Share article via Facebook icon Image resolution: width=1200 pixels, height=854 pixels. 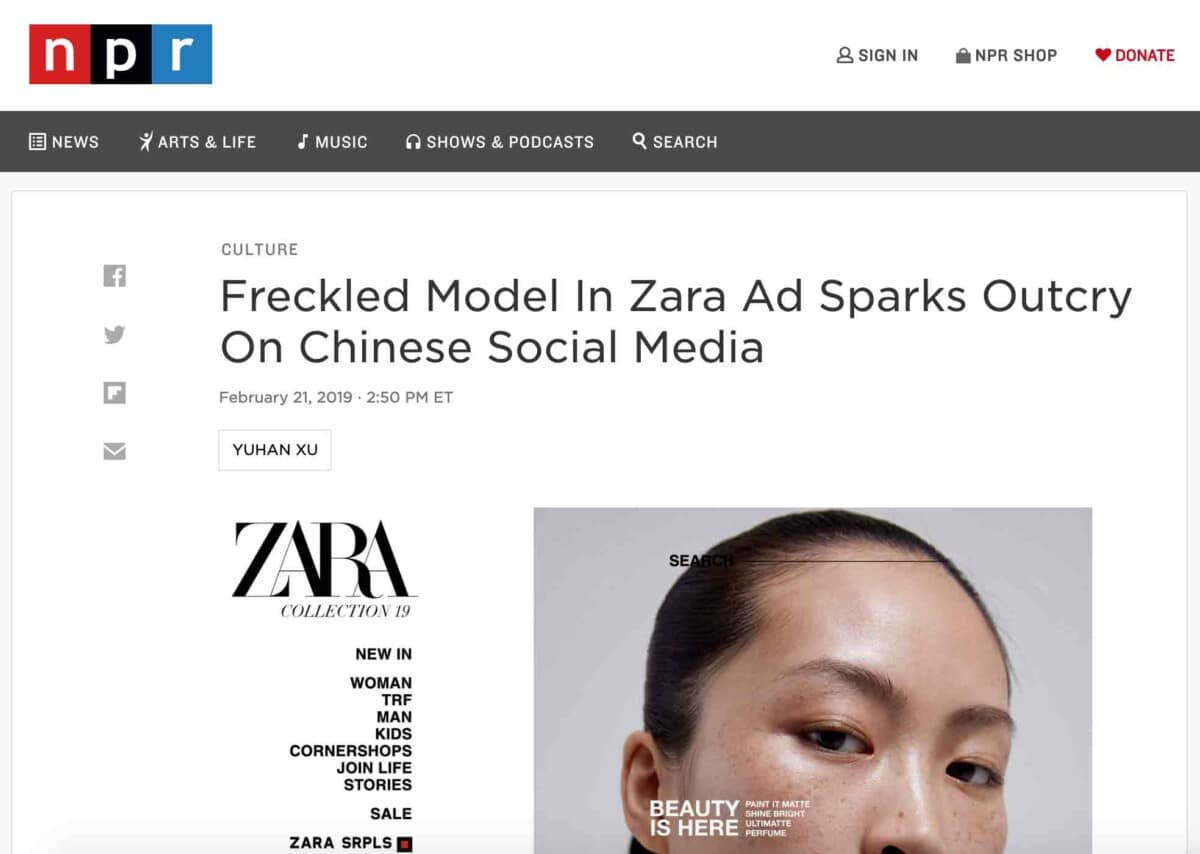coord(115,276)
